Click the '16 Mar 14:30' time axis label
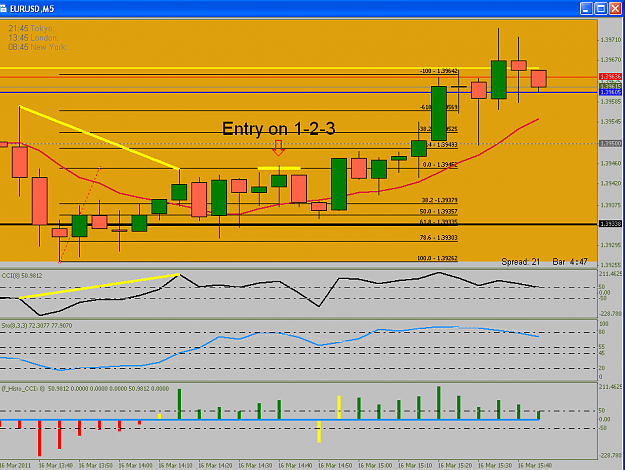This screenshot has height=470, width=625. pyautogui.click(x=256, y=465)
